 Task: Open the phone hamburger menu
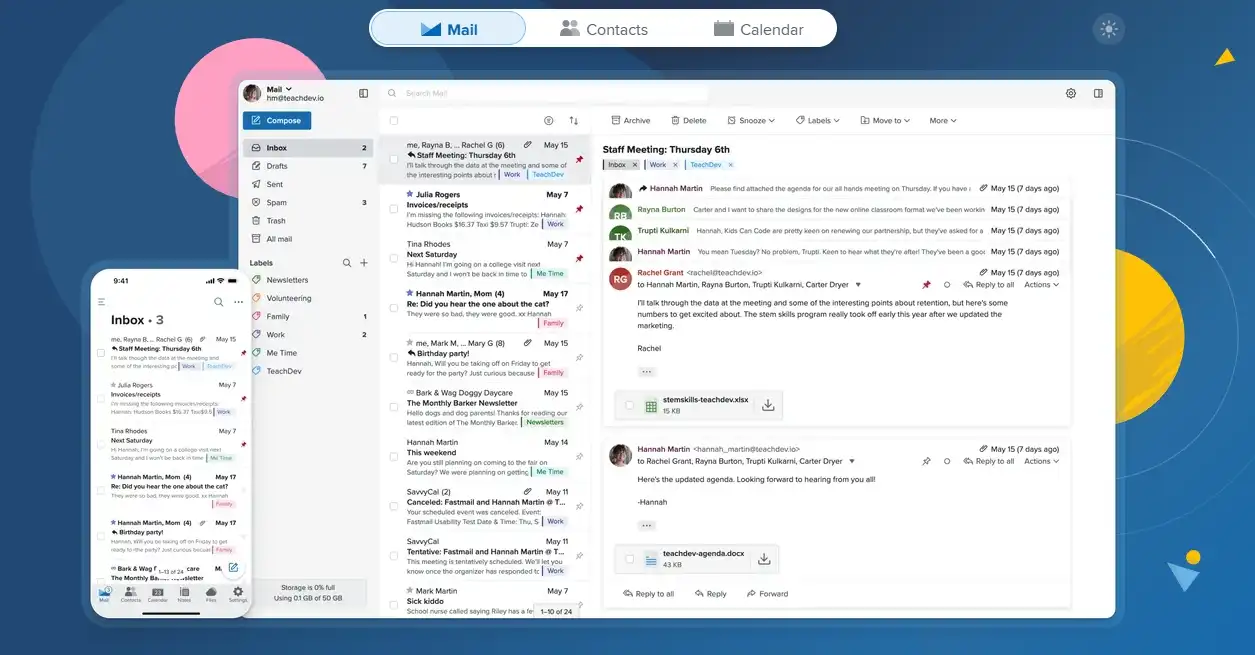(101, 301)
